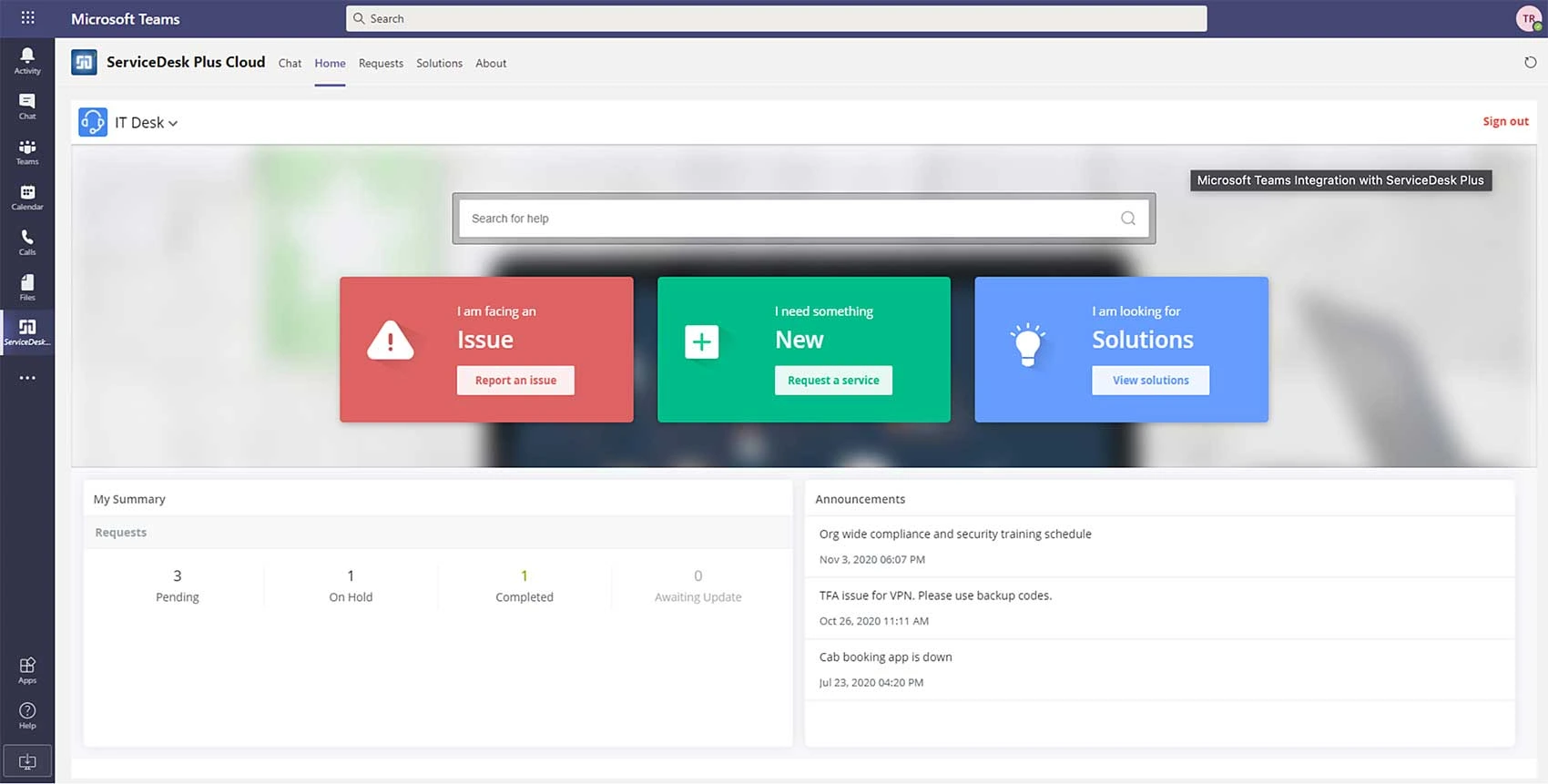Open TFA issue for VPN announcement
Image resolution: width=1548 pixels, height=784 pixels.
tap(935, 596)
